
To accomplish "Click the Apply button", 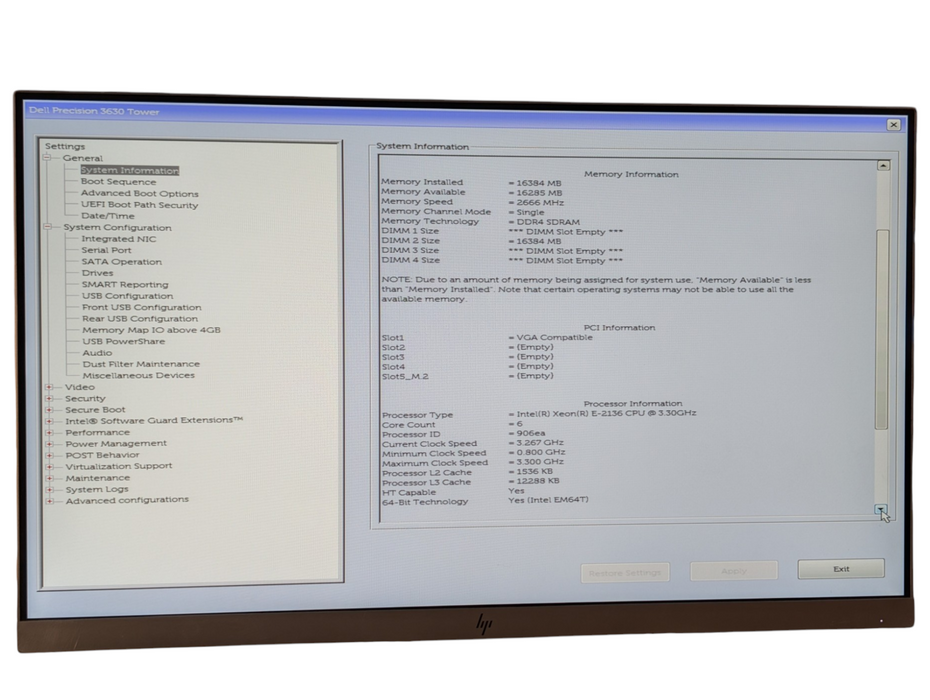I will point(734,571).
